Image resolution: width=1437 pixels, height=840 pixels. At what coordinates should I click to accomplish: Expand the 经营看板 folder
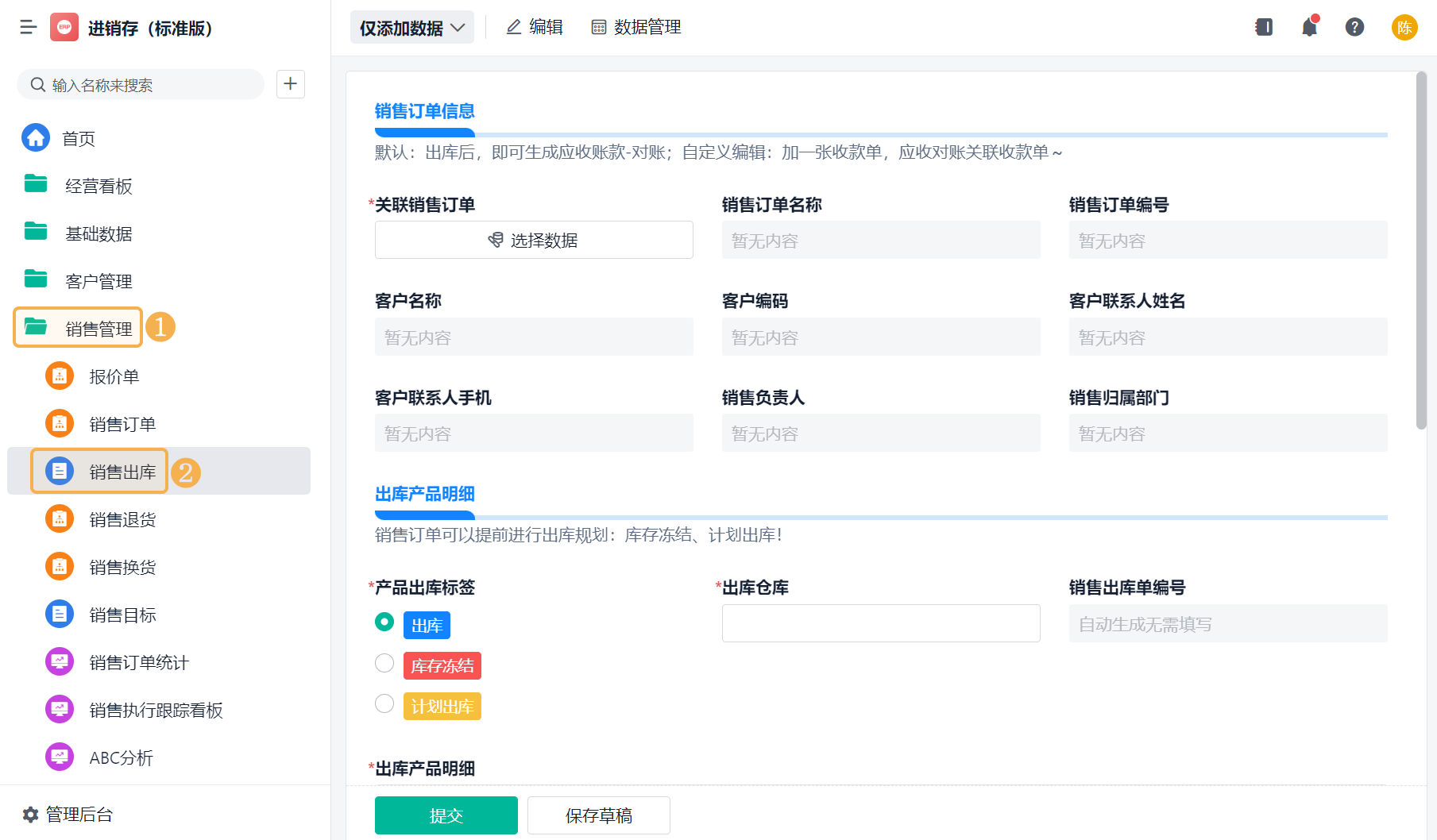tap(79, 186)
